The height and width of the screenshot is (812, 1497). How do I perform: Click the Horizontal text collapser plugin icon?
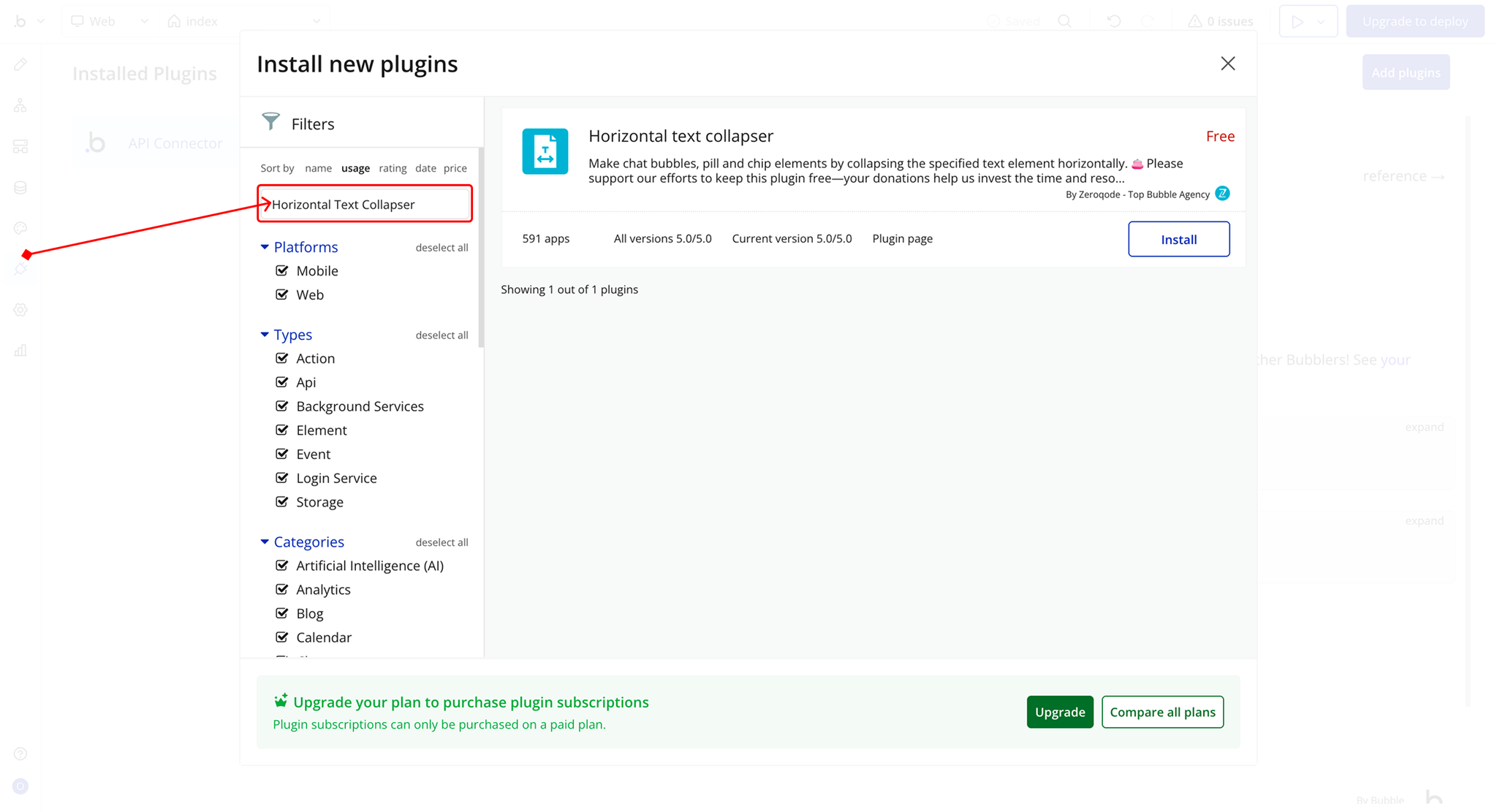coord(545,151)
